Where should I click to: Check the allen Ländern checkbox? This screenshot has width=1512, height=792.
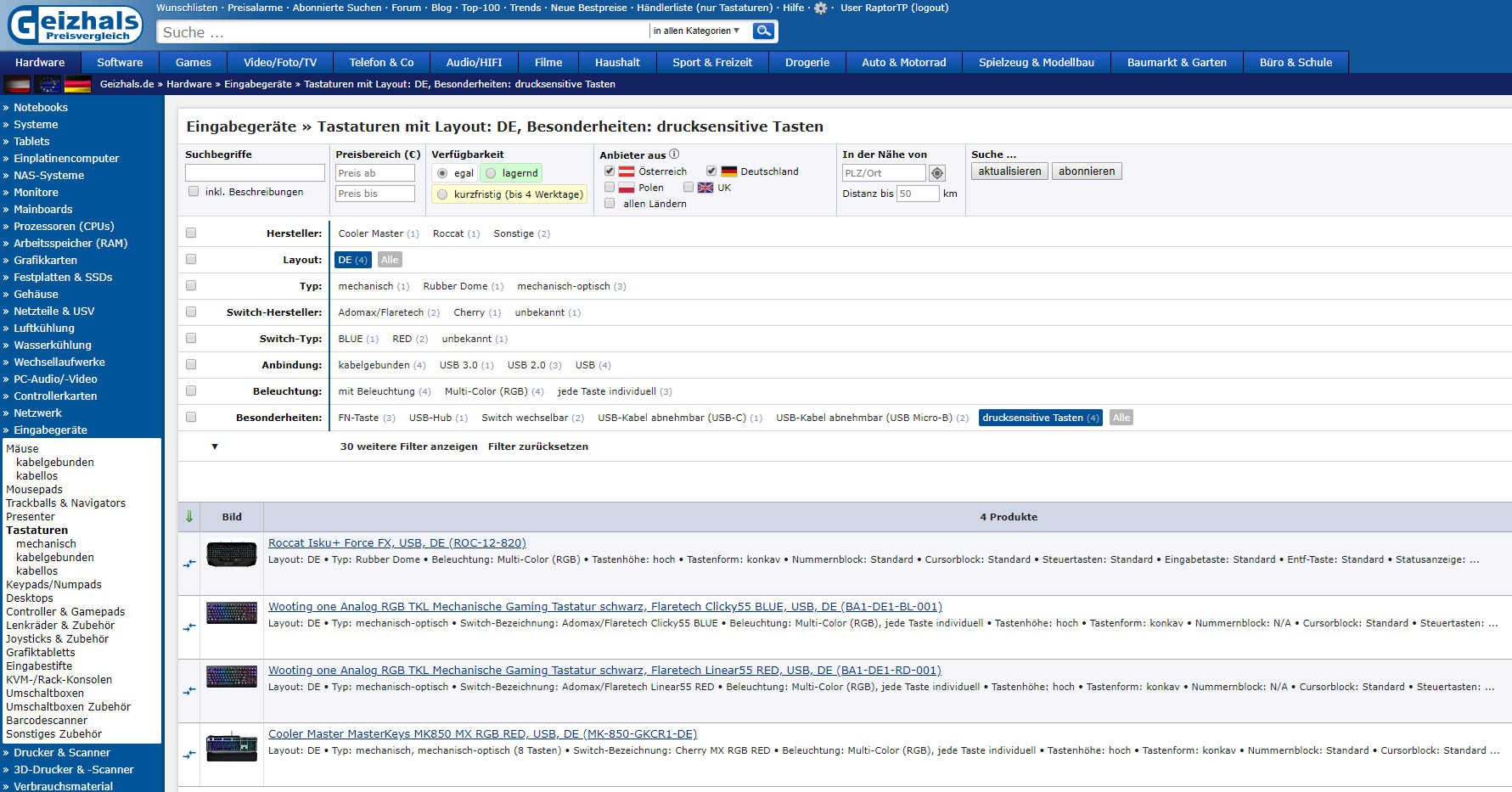tap(610, 203)
